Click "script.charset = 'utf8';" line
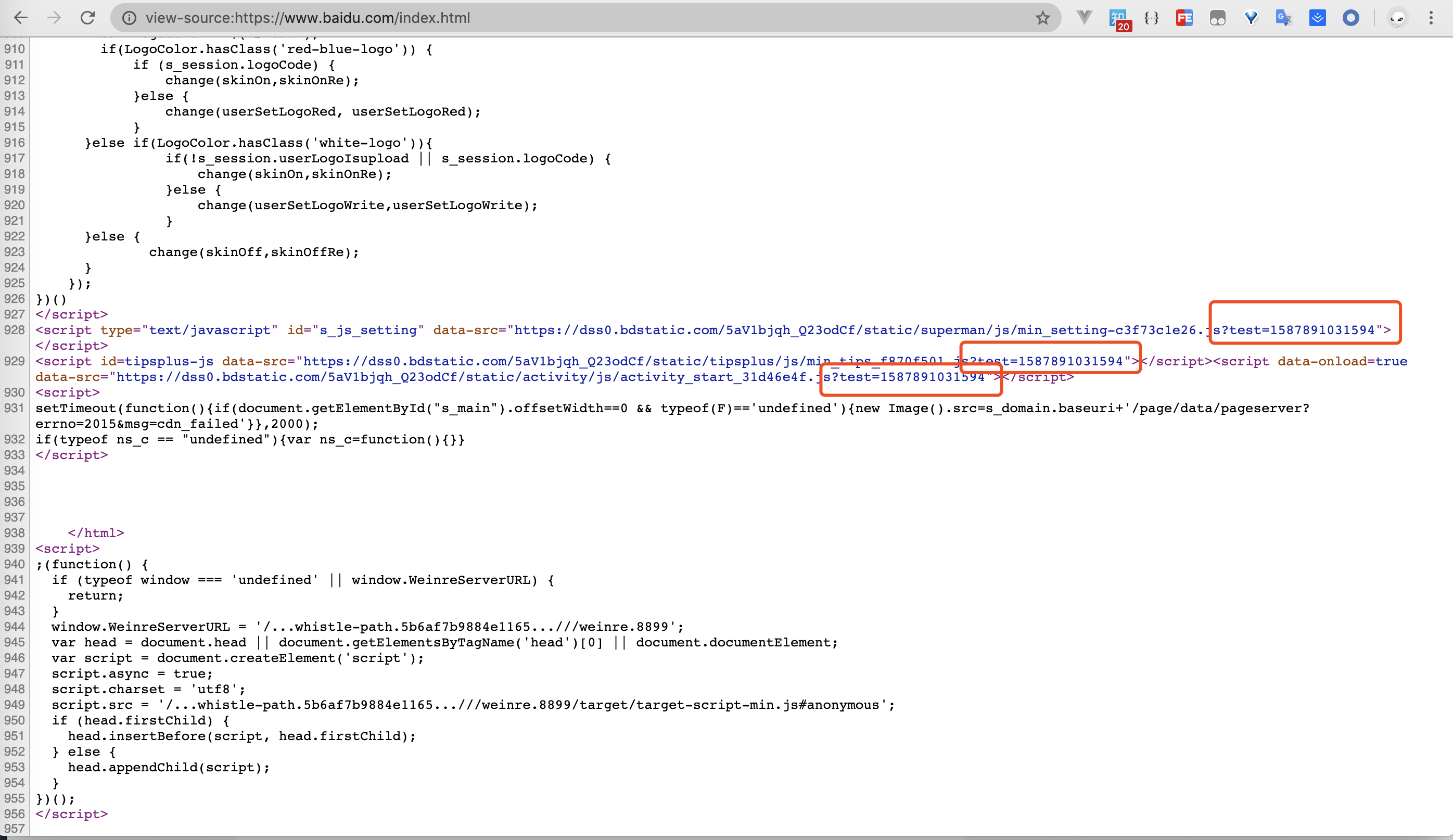 tap(148, 689)
